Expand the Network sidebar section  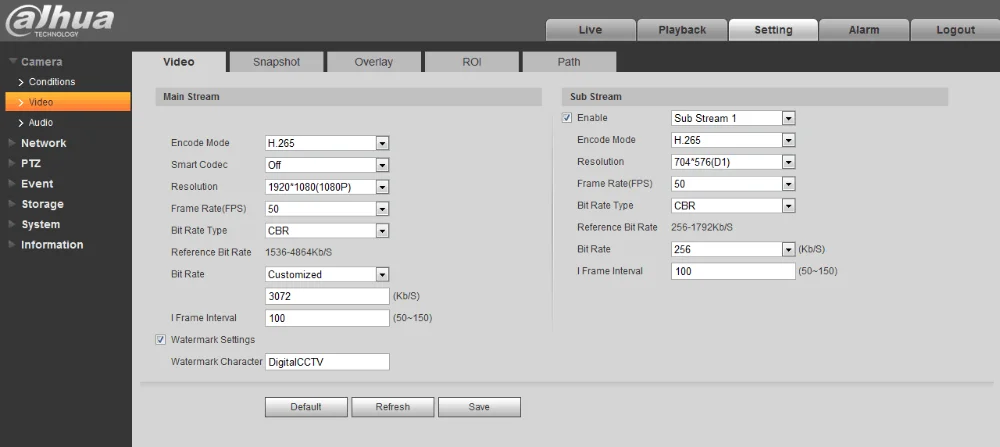coord(43,143)
